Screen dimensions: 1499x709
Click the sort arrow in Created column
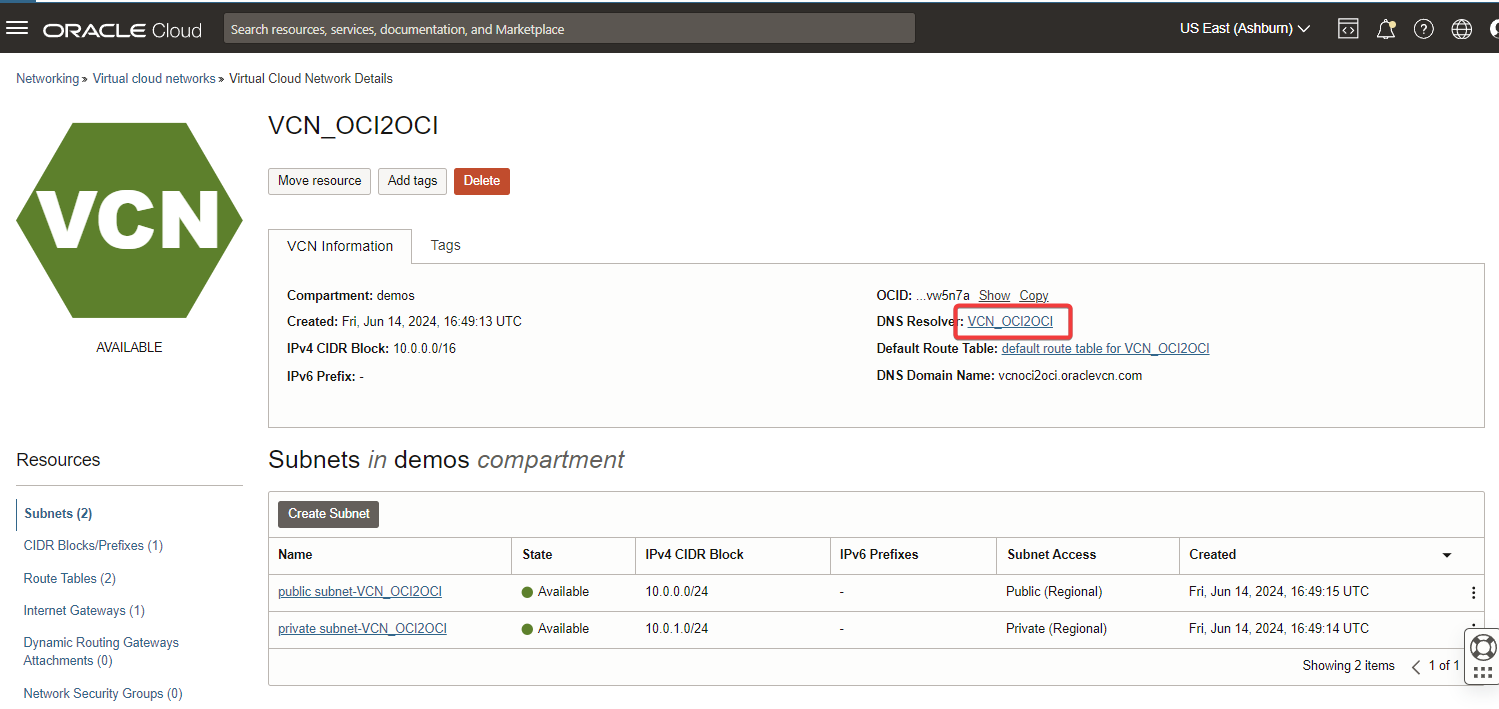point(1447,555)
